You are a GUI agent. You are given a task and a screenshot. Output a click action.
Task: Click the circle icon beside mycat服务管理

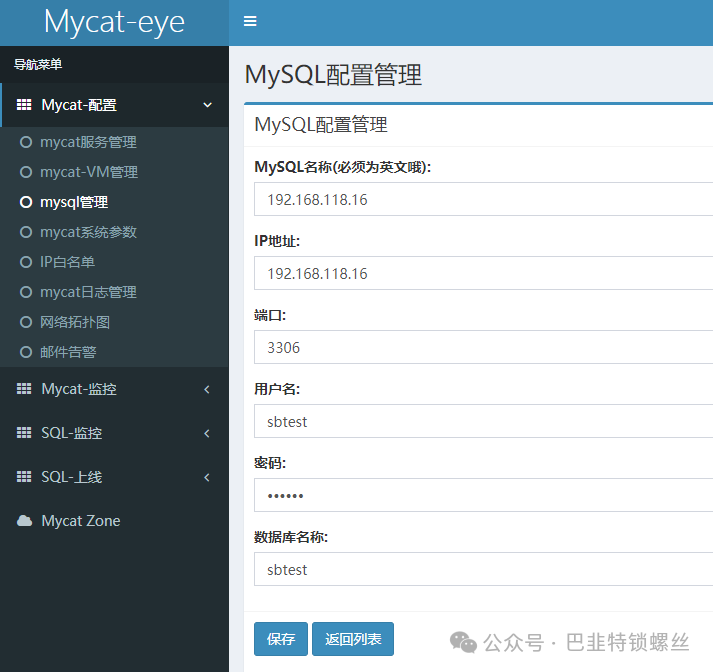[x=26, y=142]
